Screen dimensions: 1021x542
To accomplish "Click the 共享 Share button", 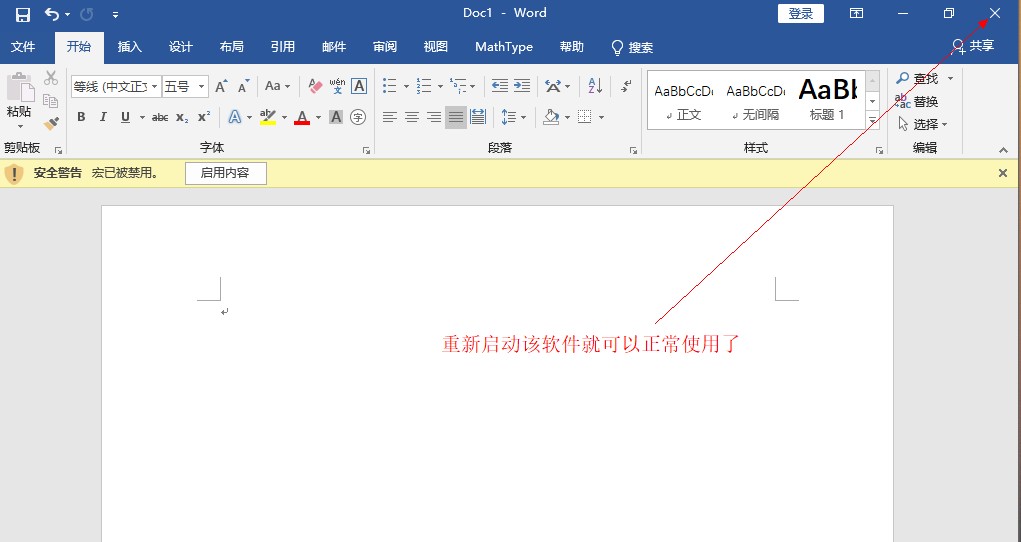I will 973,46.
